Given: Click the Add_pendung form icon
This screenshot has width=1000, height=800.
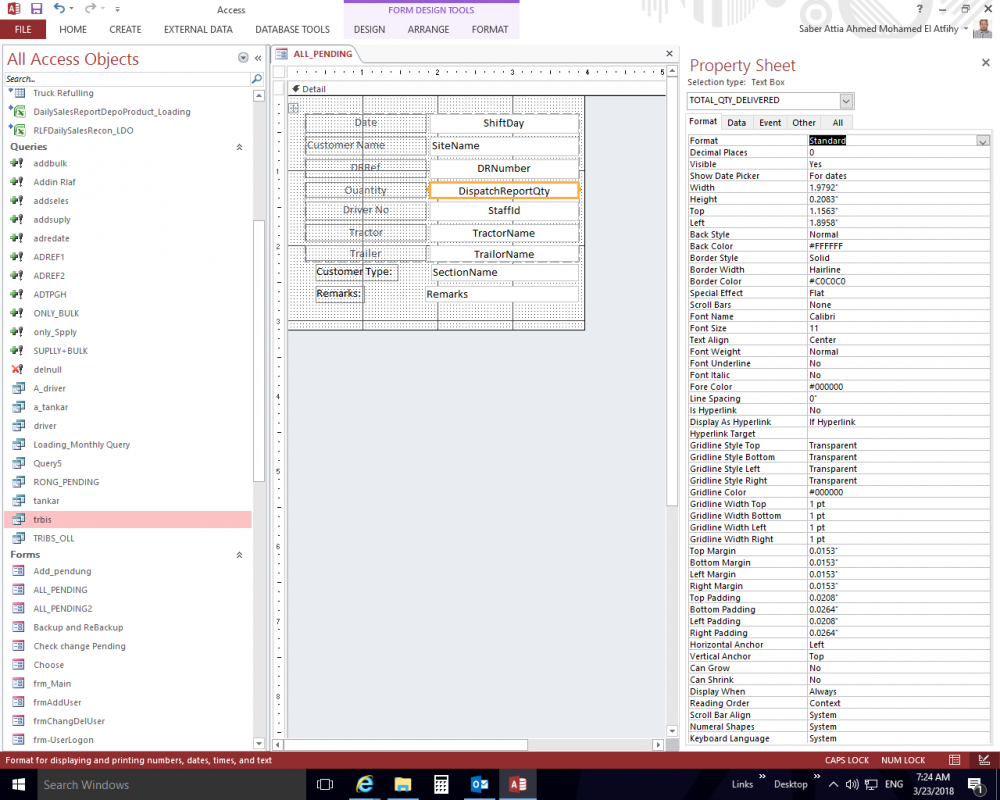Looking at the screenshot, I should (18, 571).
